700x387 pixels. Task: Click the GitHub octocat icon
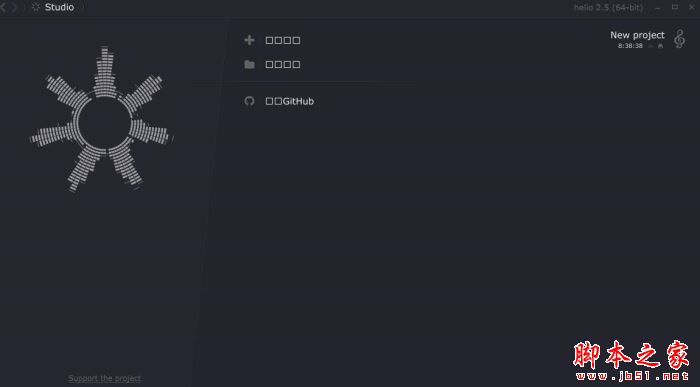pos(250,101)
